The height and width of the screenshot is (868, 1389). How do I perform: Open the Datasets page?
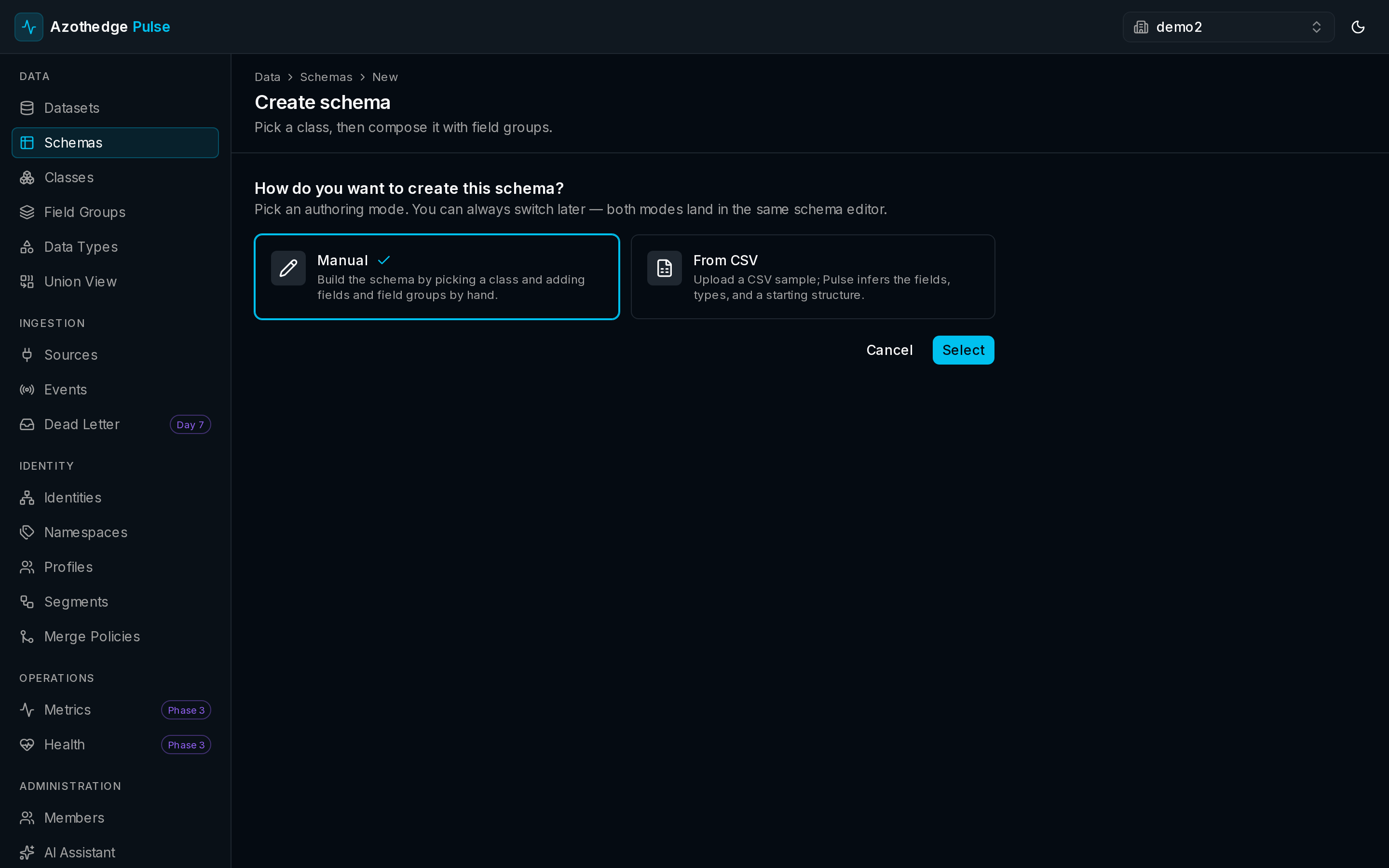pyautogui.click(x=115, y=108)
